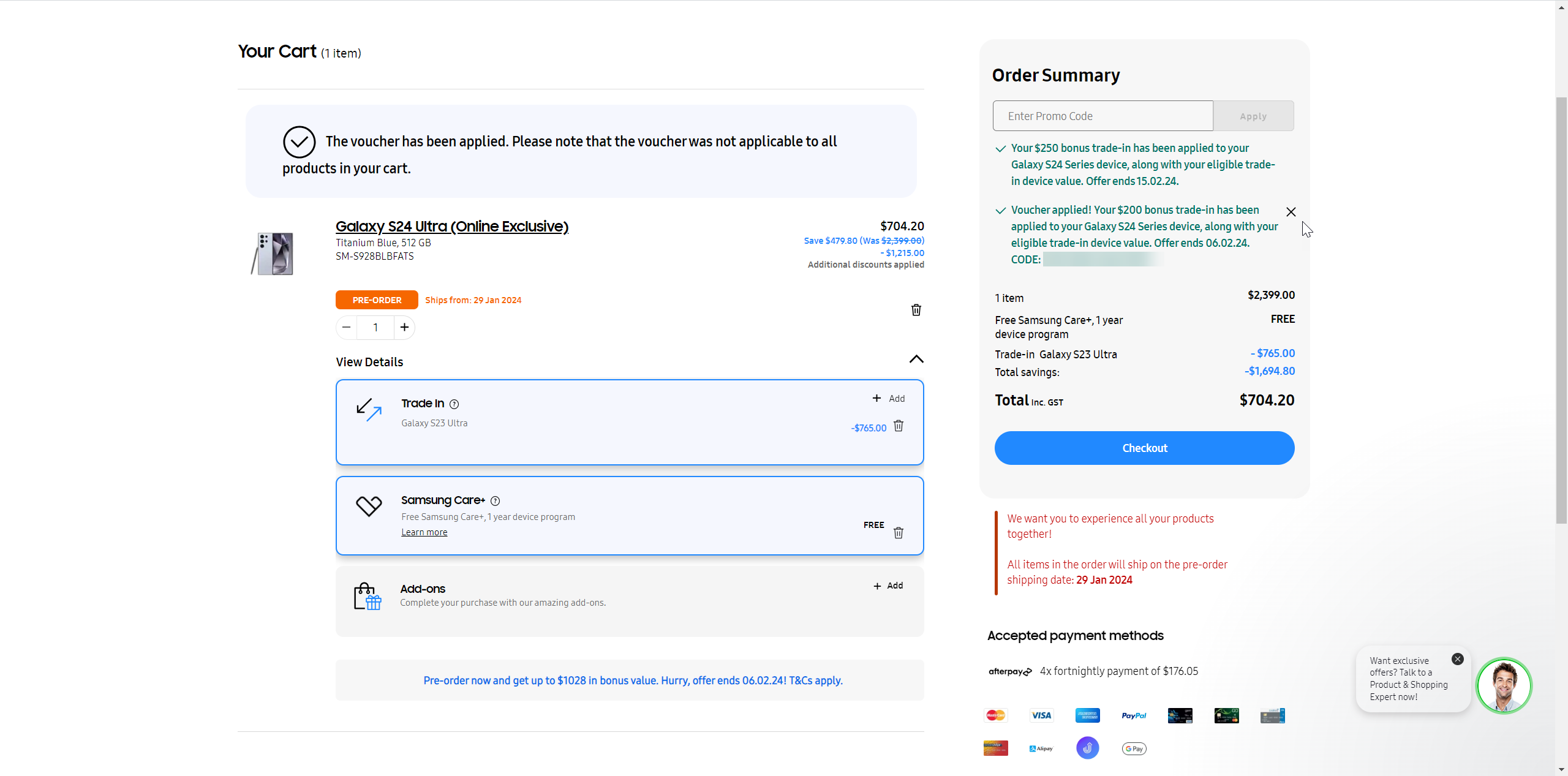Open Samsung Care+ Learn more link
1568x776 pixels.
424,532
